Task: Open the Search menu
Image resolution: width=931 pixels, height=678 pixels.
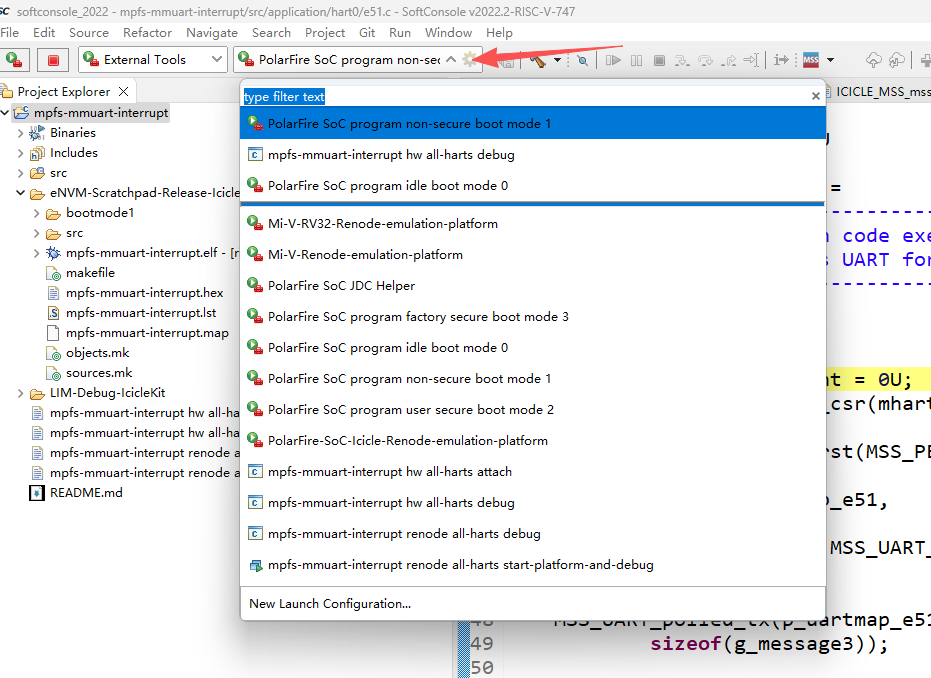Action: 271,33
